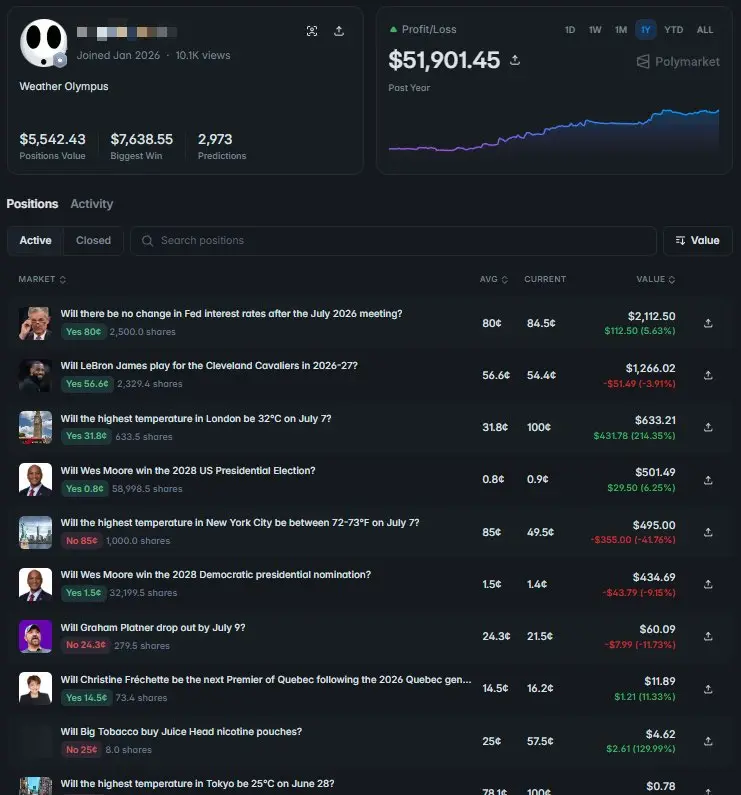Open the London Big Ben market thumbnail
This screenshot has width=741, height=795.
pos(36,427)
